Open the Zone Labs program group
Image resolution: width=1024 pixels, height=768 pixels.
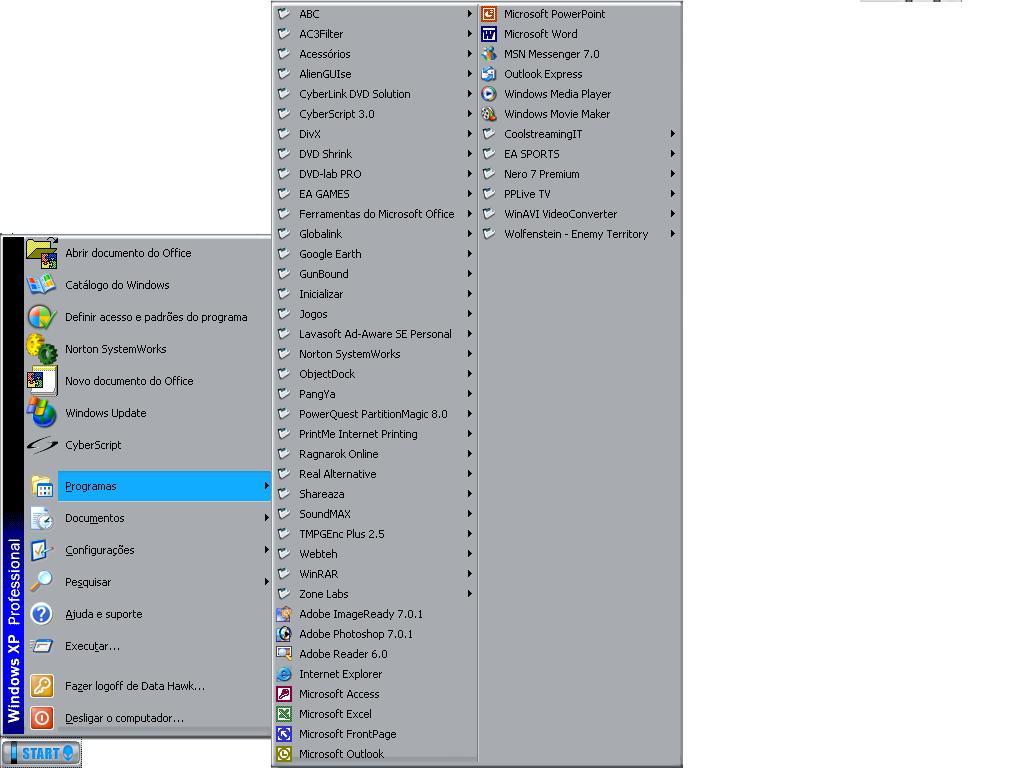coord(376,594)
